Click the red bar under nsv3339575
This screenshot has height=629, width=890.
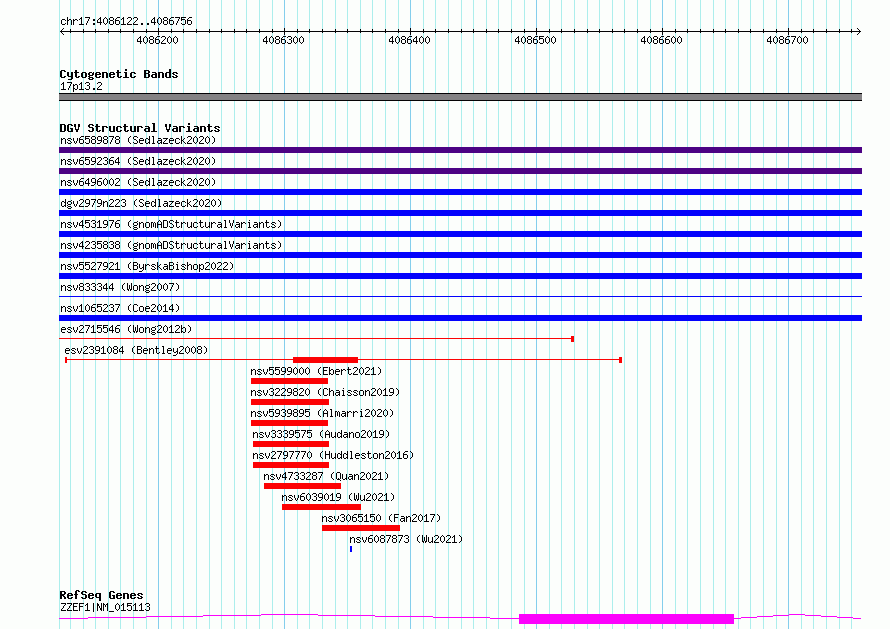[x=291, y=444]
